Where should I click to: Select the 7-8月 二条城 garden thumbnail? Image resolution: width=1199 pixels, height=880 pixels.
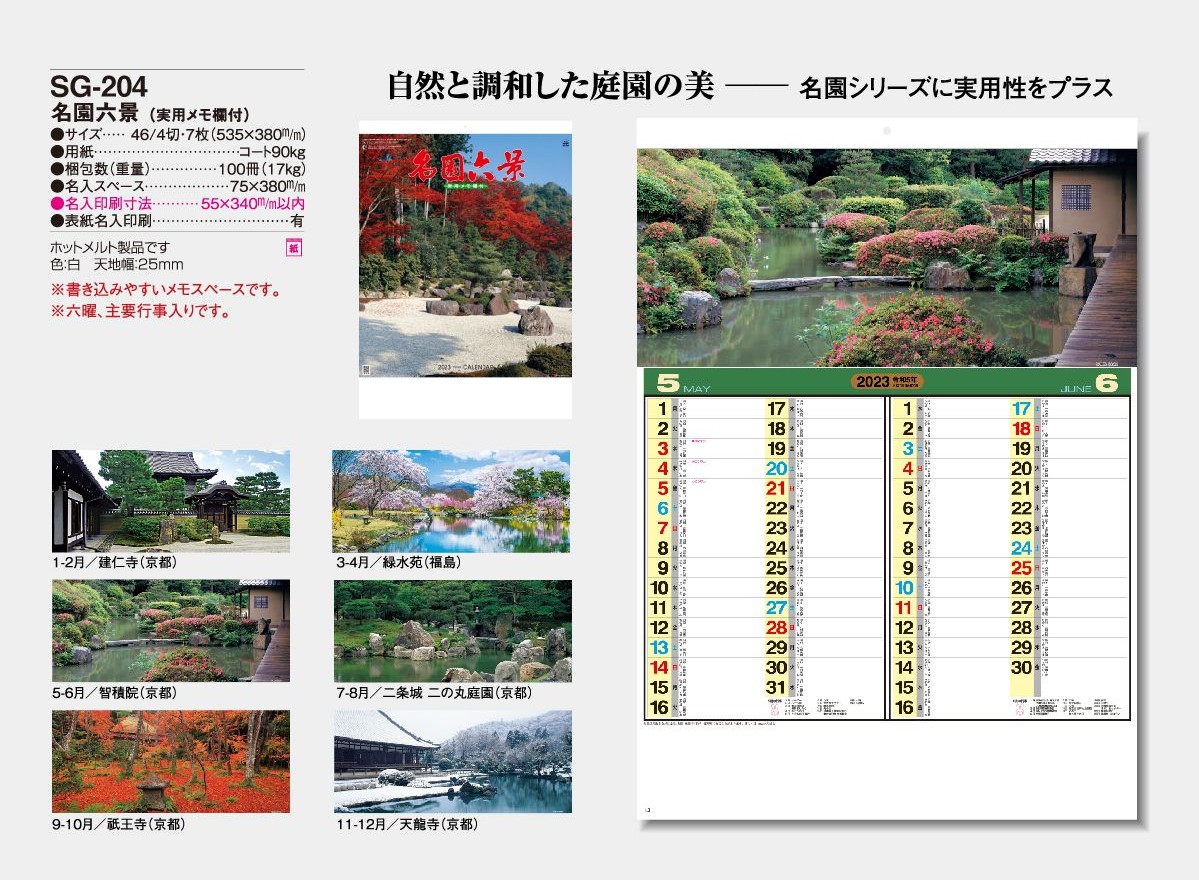point(453,631)
